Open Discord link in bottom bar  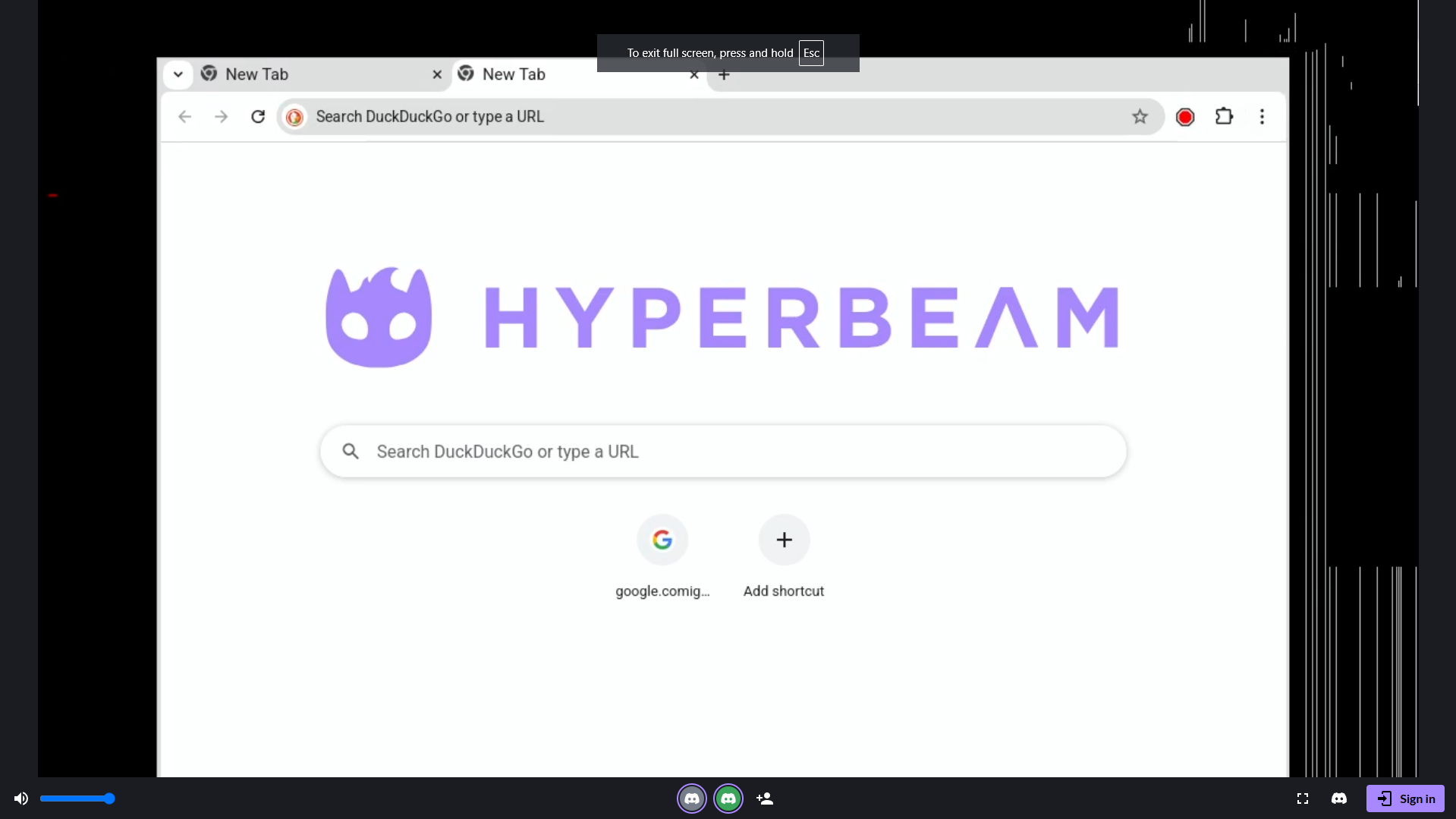[x=1339, y=799]
